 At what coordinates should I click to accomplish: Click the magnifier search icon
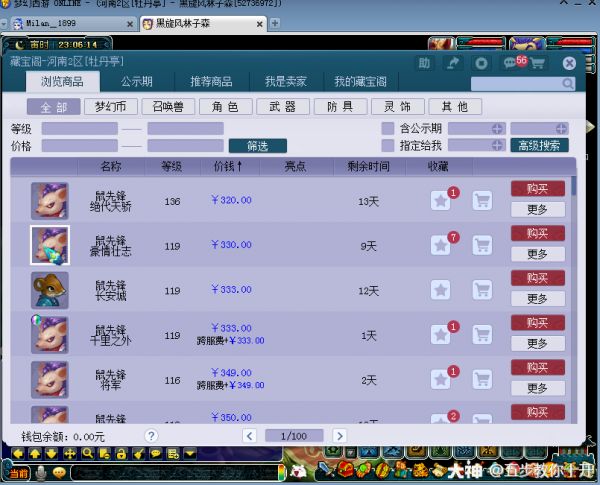click(568, 83)
